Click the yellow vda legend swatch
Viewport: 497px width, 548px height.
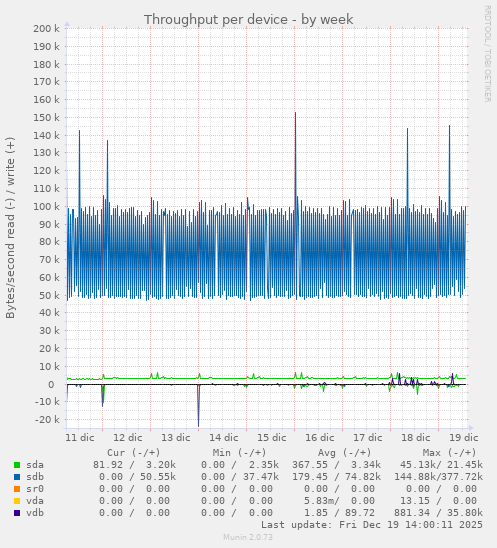(x=17, y=501)
